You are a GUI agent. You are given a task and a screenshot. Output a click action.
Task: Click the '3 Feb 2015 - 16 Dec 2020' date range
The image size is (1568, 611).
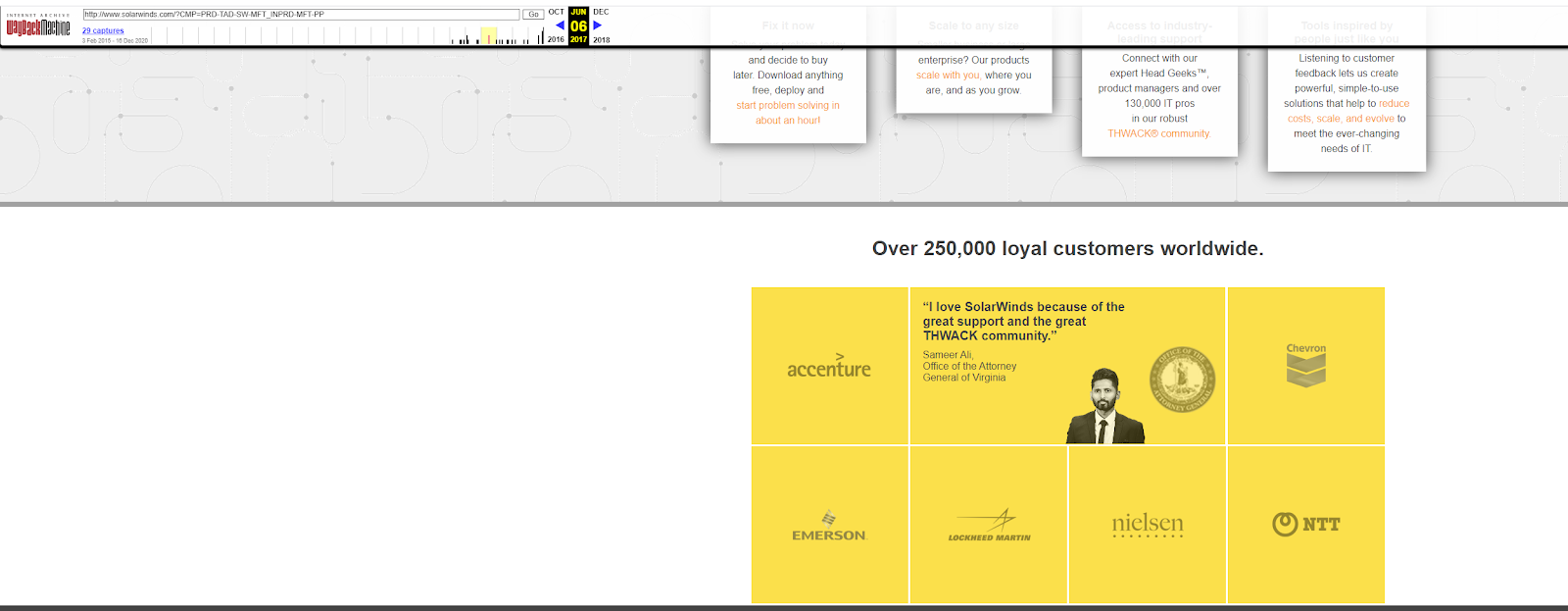point(115,41)
